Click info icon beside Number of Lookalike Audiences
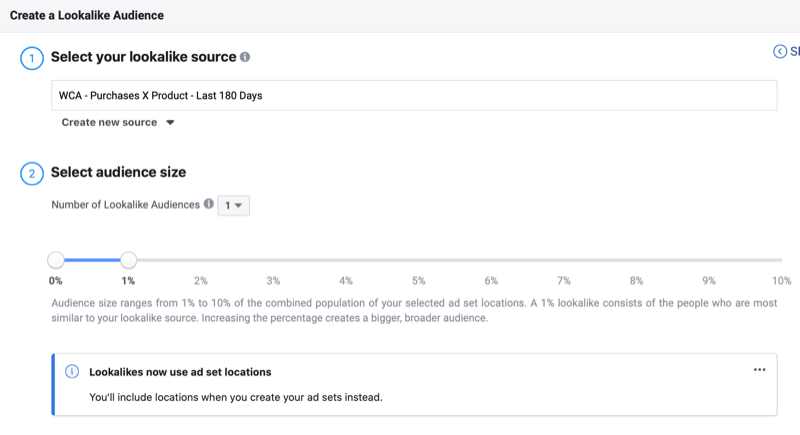800x435 pixels. [x=209, y=204]
